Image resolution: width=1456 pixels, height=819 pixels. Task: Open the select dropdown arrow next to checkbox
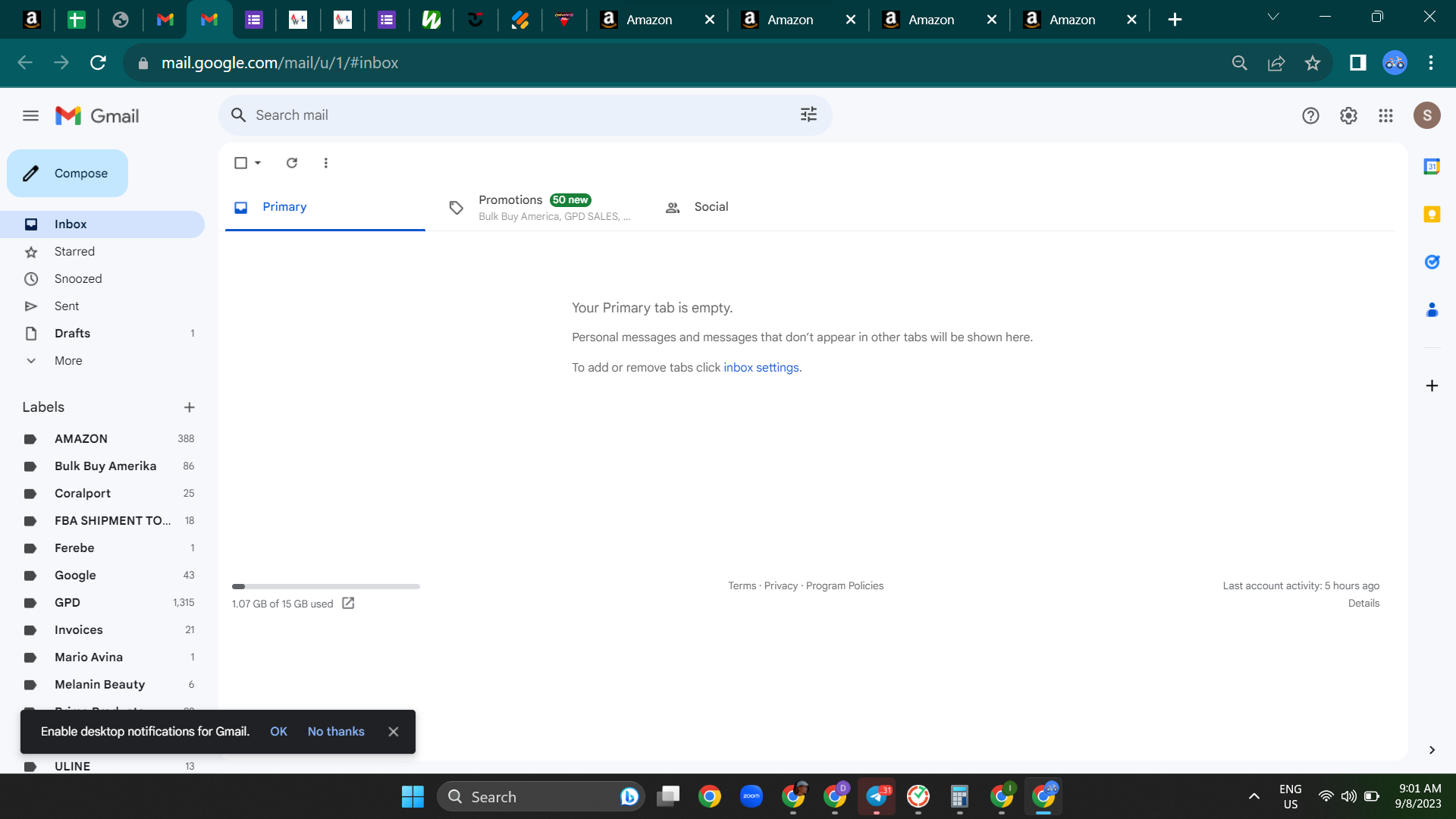(x=258, y=163)
